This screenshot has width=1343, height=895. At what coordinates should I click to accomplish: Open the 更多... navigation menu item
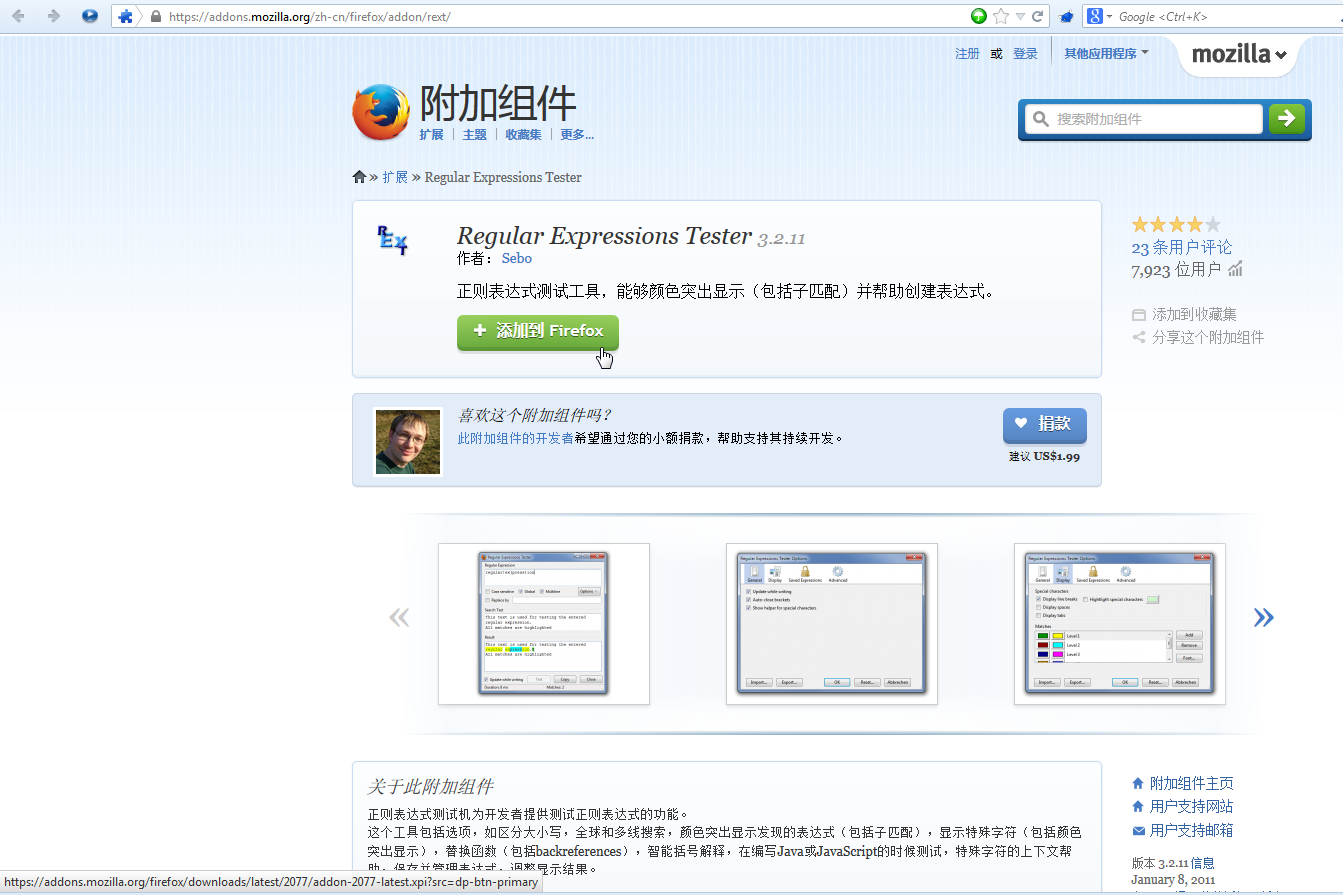(577, 135)
